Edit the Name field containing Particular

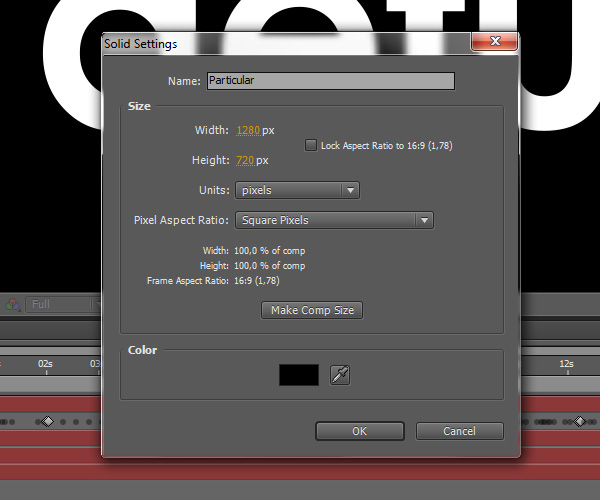click(331, 81)
